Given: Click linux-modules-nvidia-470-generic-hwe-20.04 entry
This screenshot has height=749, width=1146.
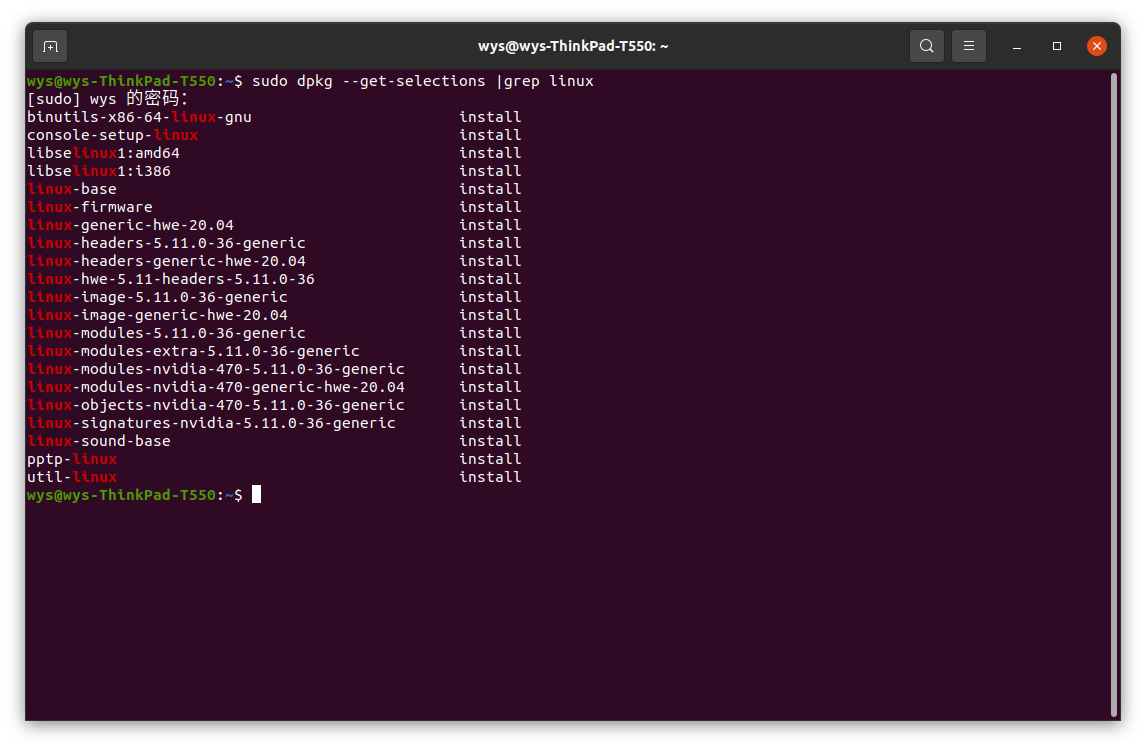Looking at the screenshot, I should point(216,387).
